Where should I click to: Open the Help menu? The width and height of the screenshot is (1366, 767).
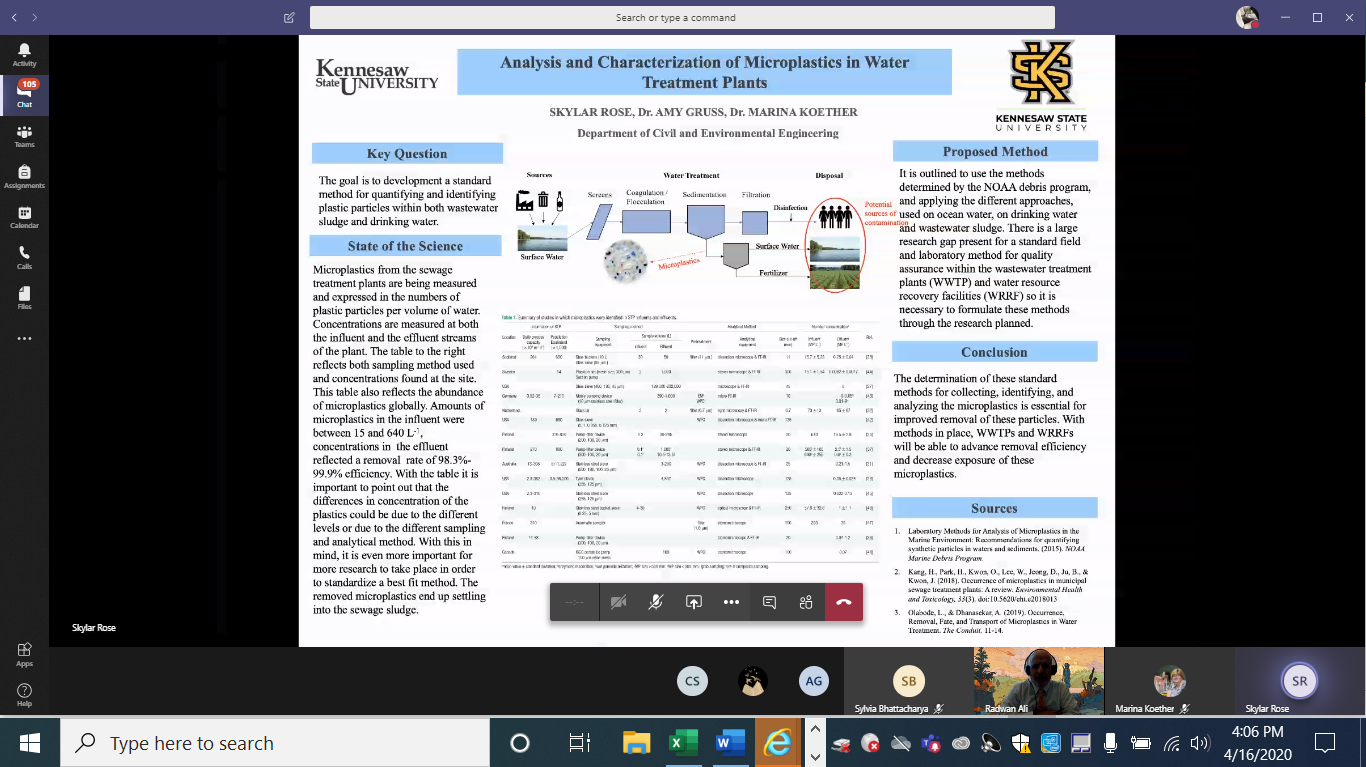[x=24, y=694]
